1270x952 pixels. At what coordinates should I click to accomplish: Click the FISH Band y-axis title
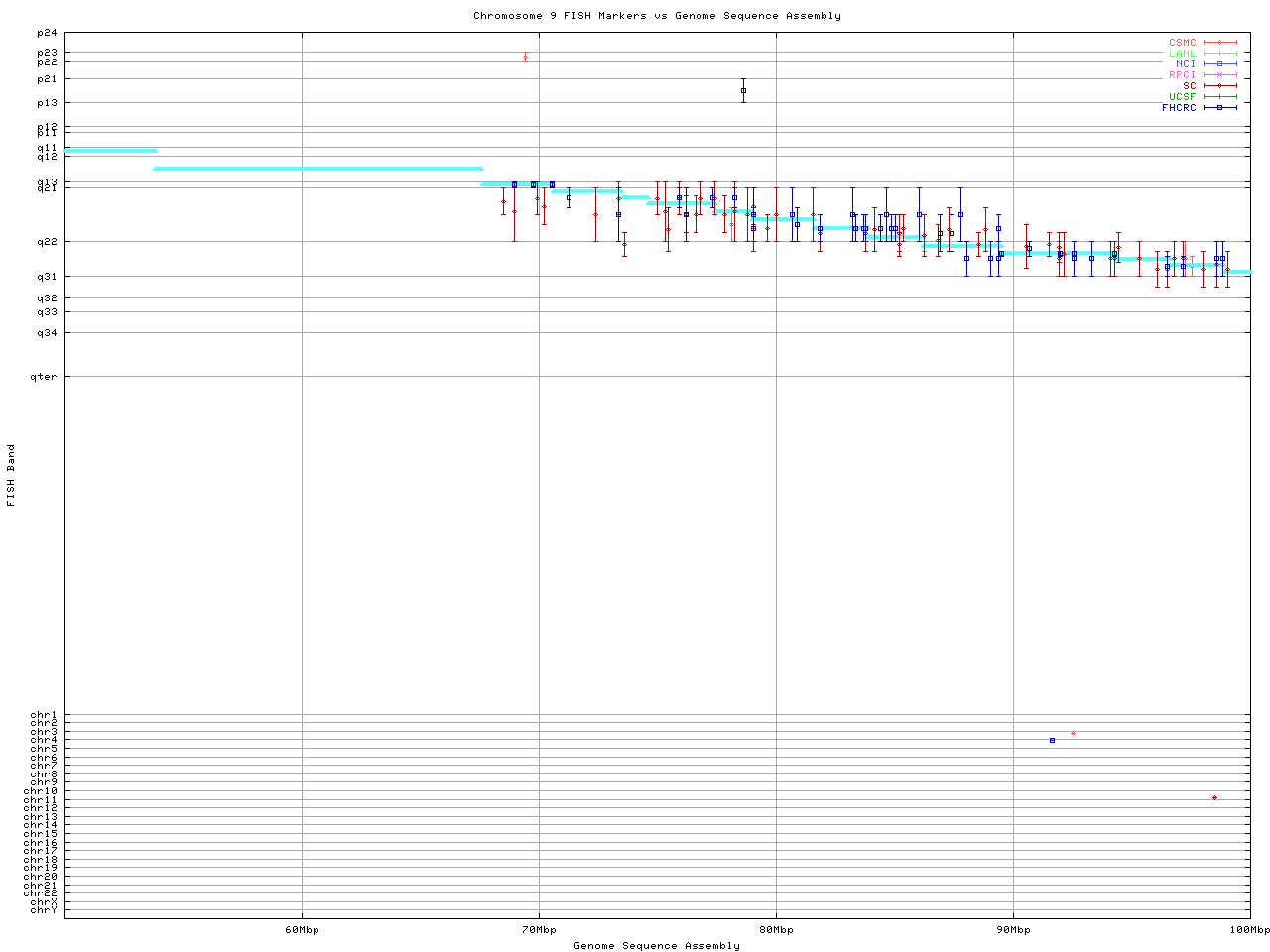(x=12, y=475)
